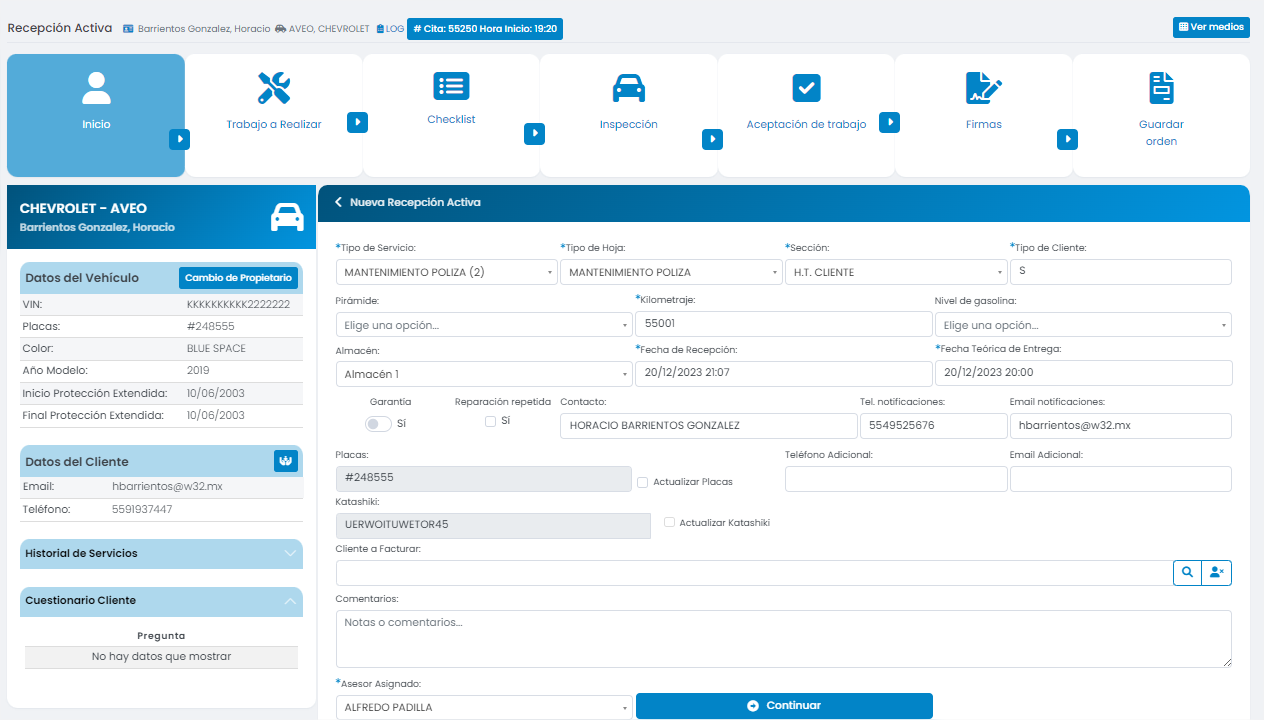Click the arrow button on the Aceptación de trabajo step
The width and height of the screenshot is (1264, 720).
tap(889, 122)
